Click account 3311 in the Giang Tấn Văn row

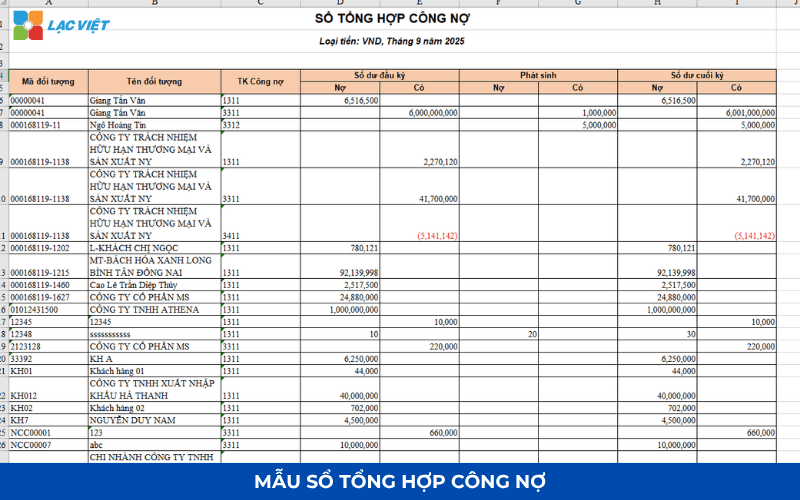[x=261, y=113]
